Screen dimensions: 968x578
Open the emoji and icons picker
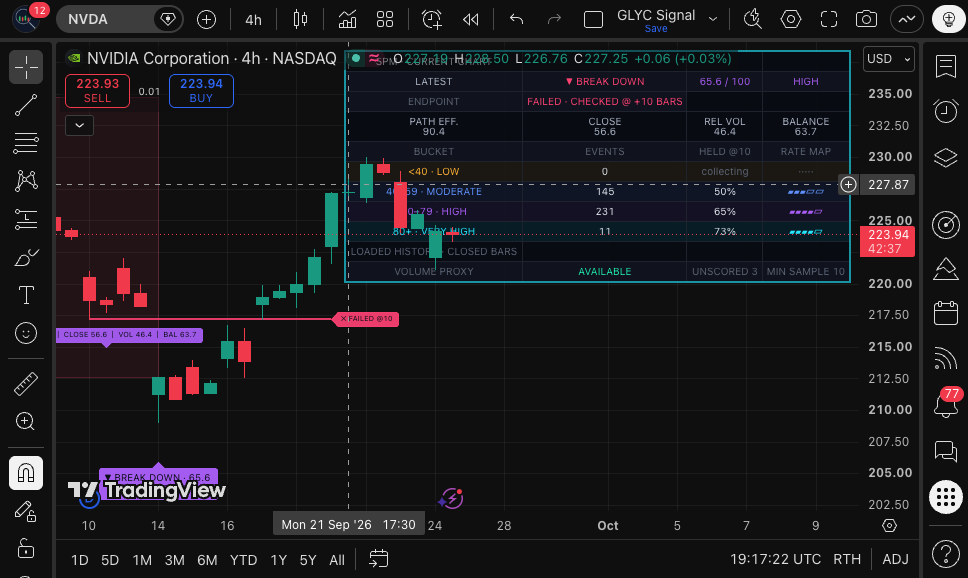pos(26,333)
